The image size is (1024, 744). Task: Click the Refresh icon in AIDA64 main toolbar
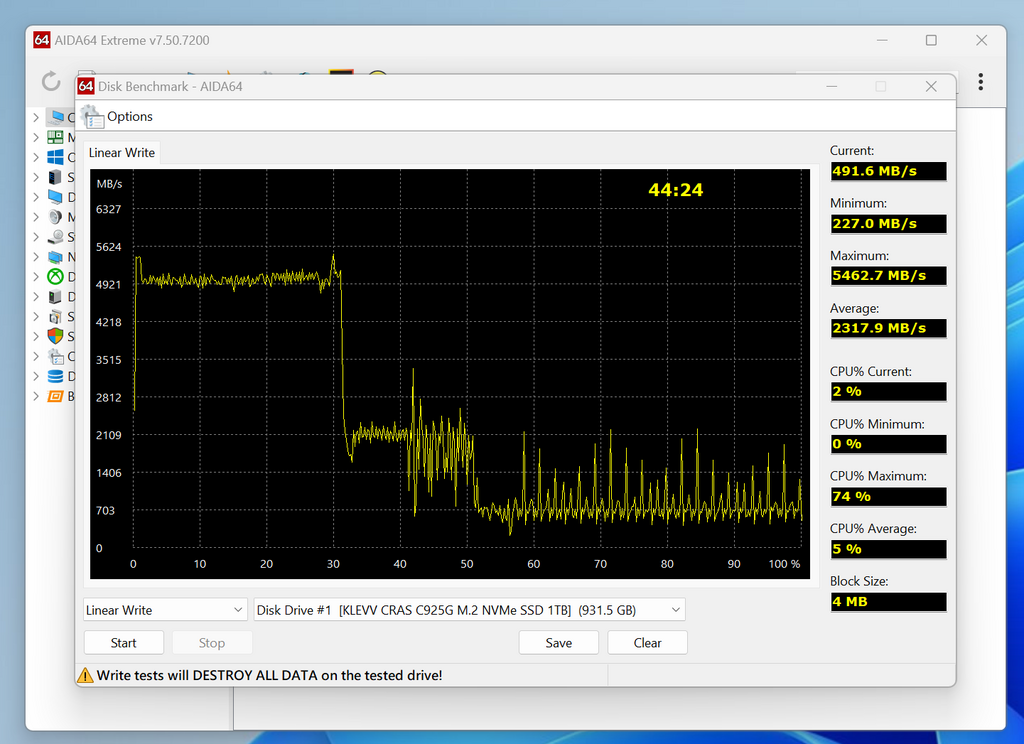coord(51,82)
